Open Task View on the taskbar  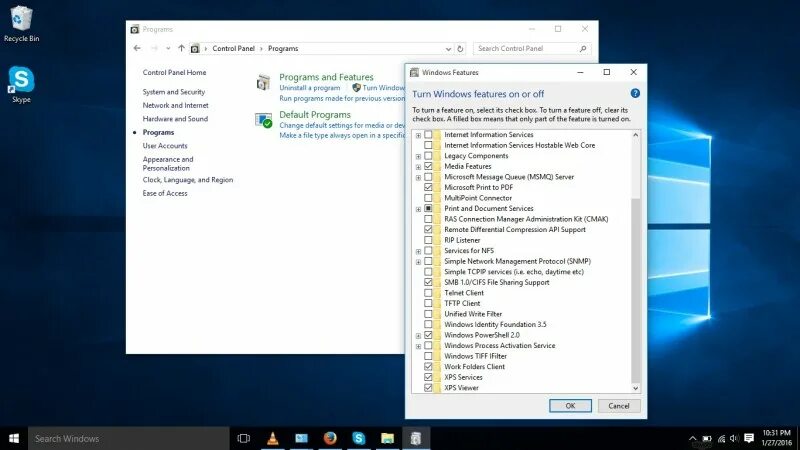coord(244,438)
